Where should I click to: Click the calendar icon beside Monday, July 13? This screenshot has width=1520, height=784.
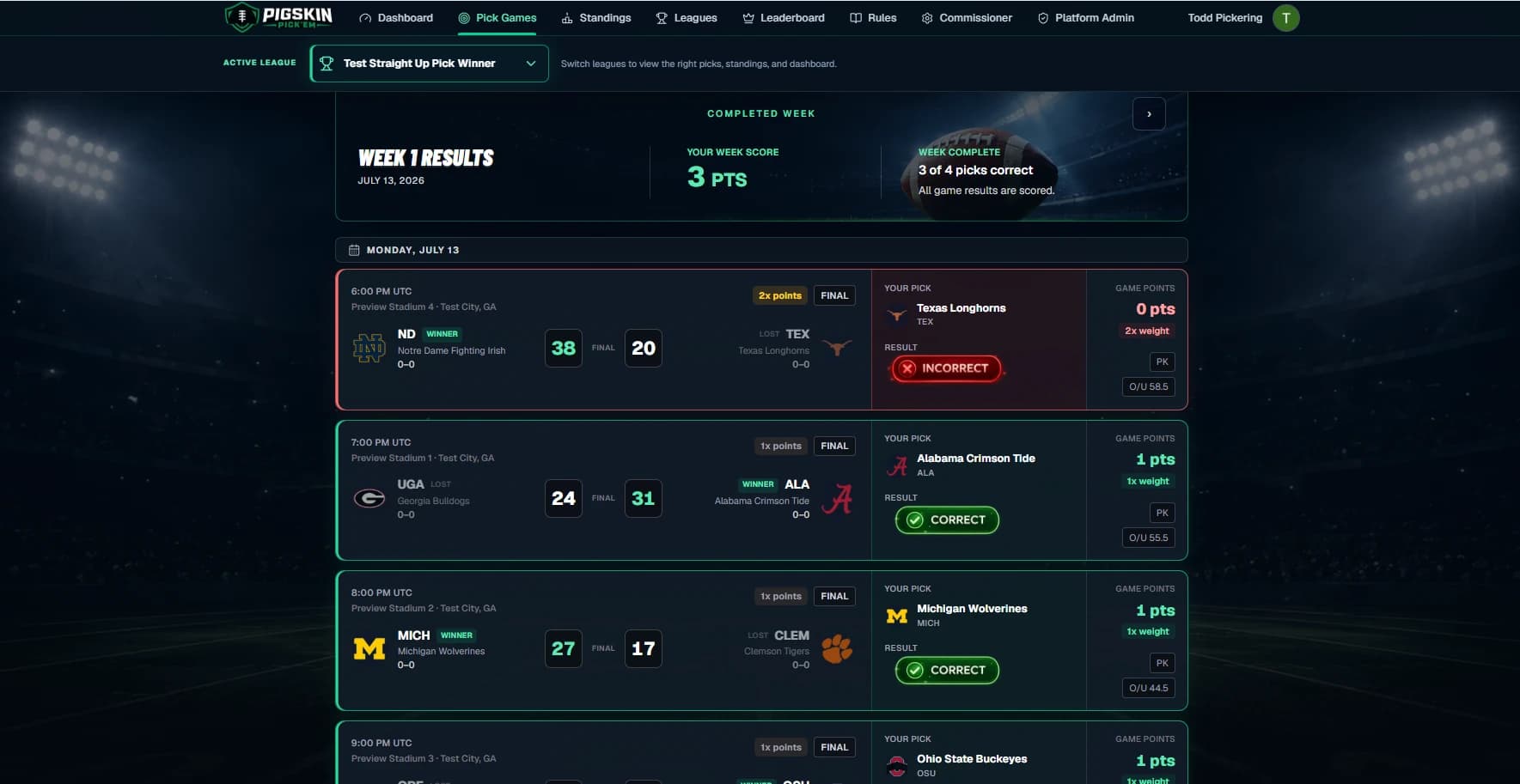tap(354, 250)
